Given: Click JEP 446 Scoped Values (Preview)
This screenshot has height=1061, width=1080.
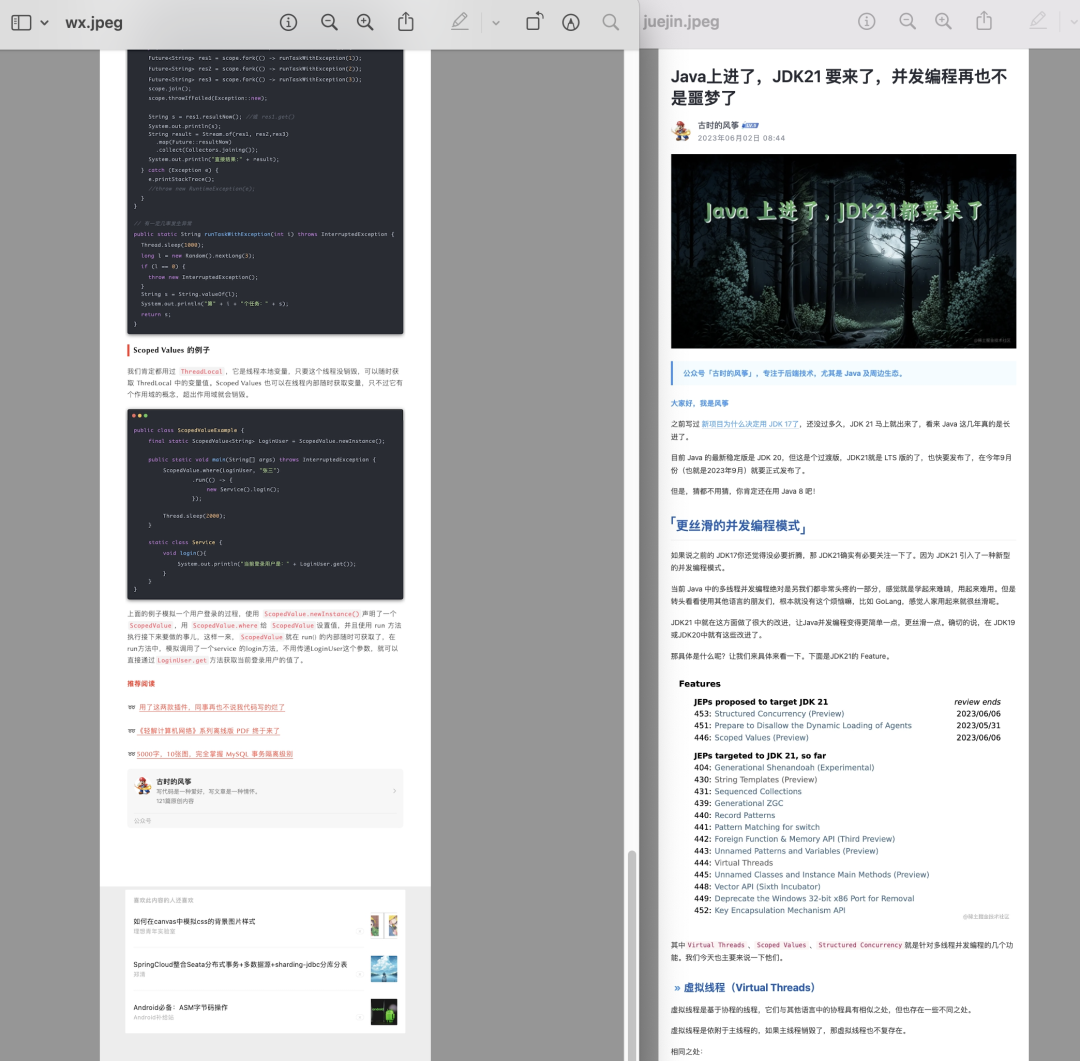Looking at the screenshot, I should (761, 738).
